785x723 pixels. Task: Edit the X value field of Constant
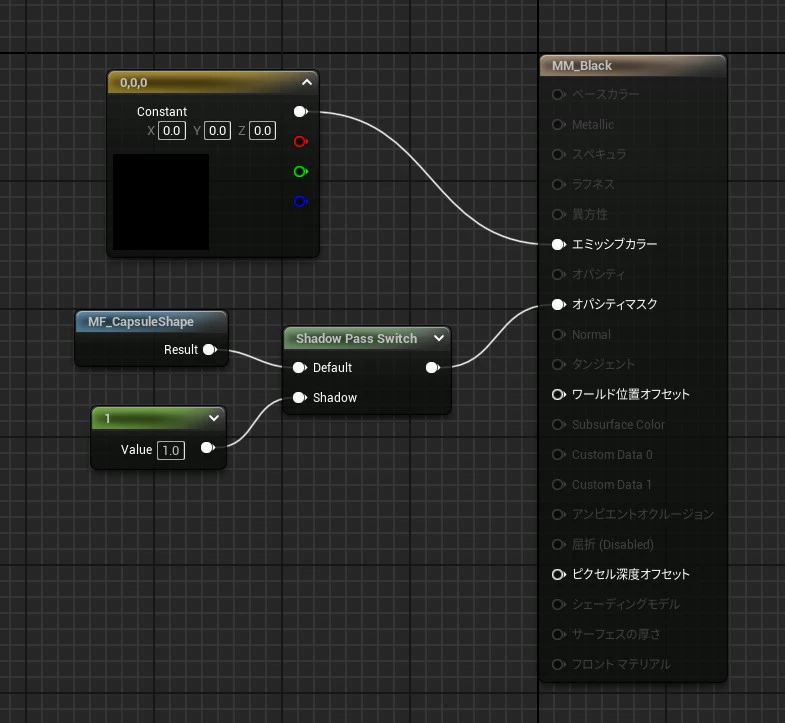[x=172, y=131]
